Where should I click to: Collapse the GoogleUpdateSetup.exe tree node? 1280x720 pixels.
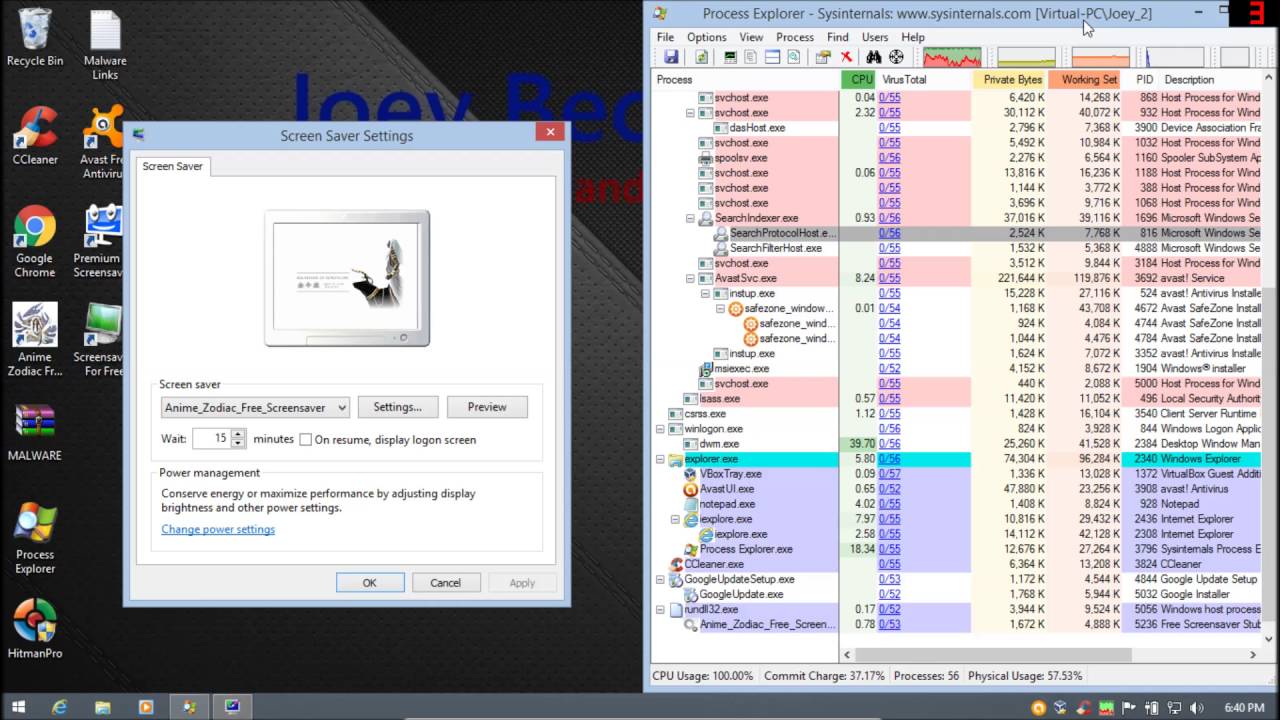(660, 579)
